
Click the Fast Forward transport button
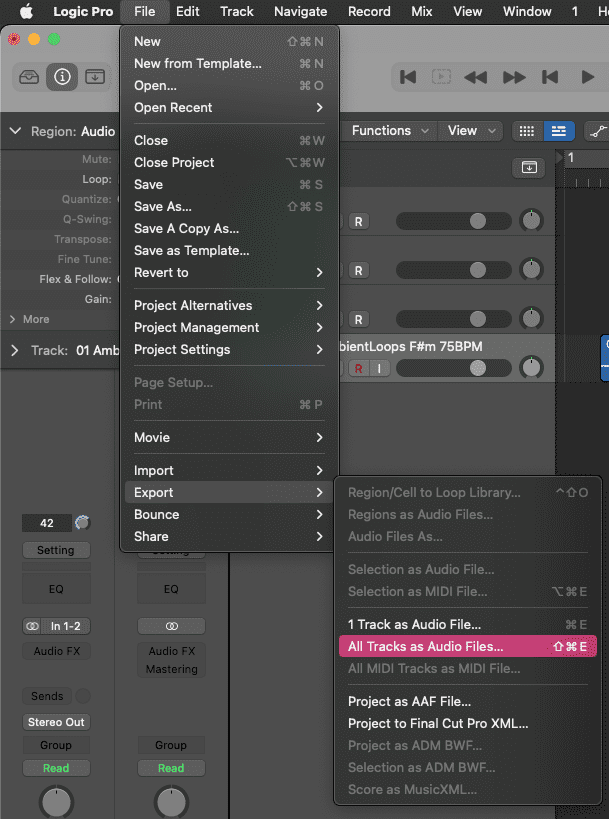point(514,77)
